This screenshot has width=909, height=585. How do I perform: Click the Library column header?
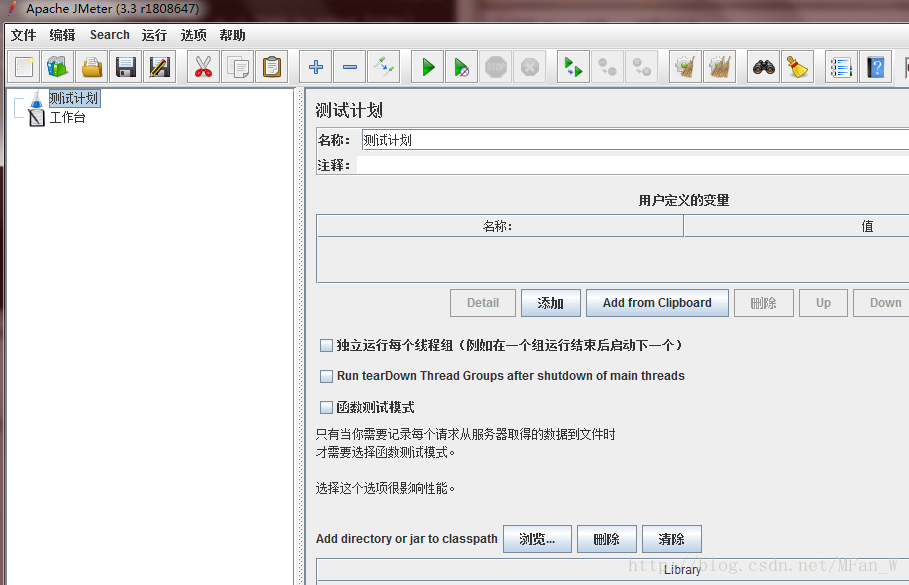(613, 570)
